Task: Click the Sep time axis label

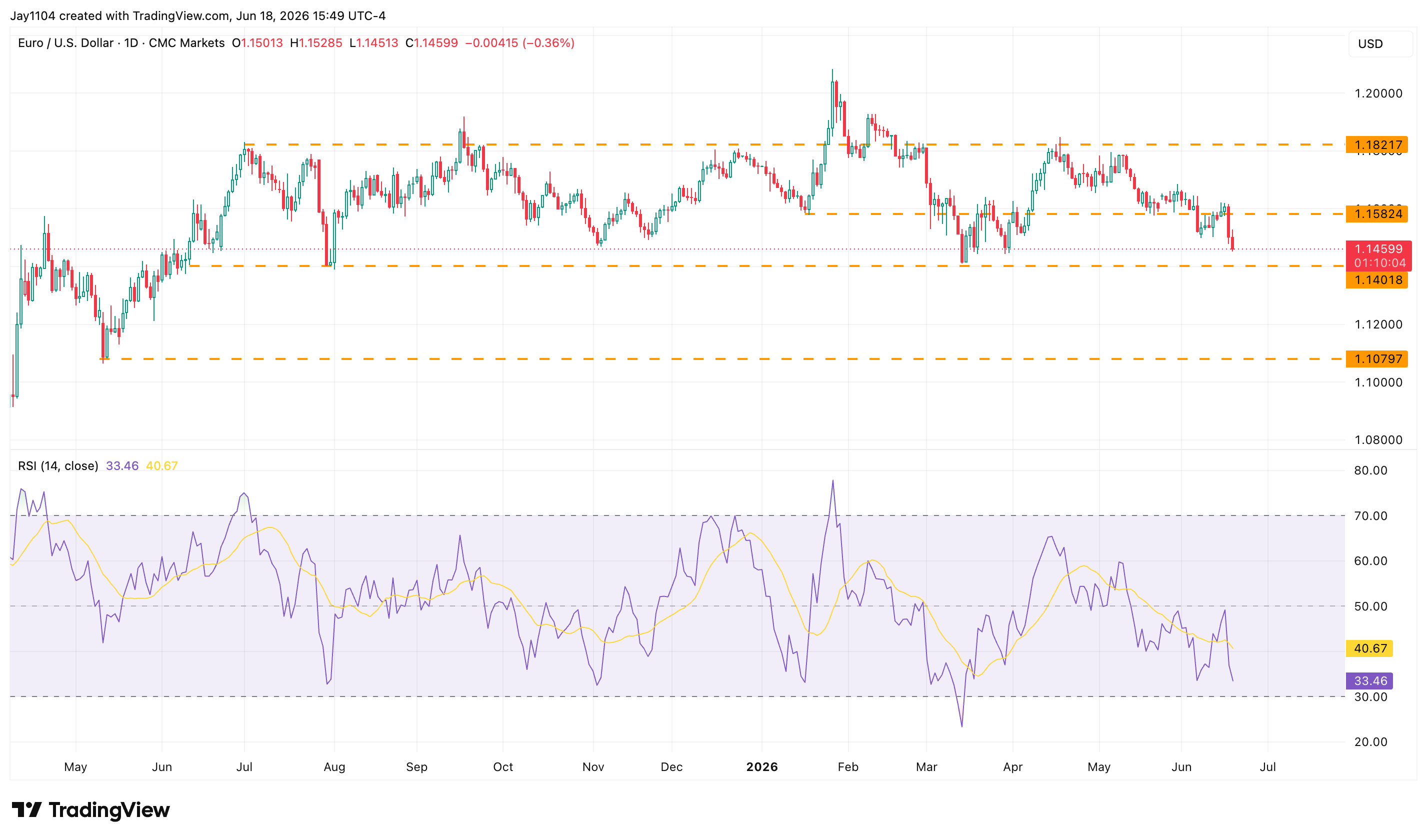Action: point(416,767)
